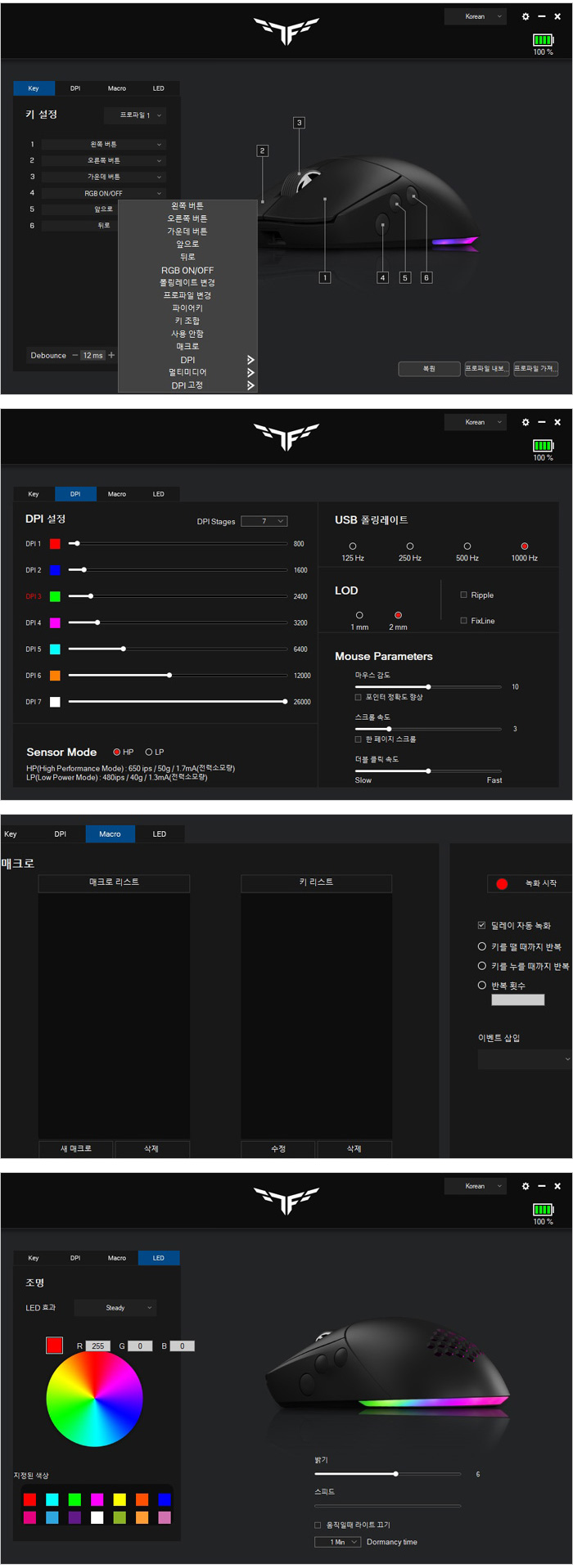The image size is (573, 1568).
Task: Click the 새 매크로 button
Action: pos(76,1148)
